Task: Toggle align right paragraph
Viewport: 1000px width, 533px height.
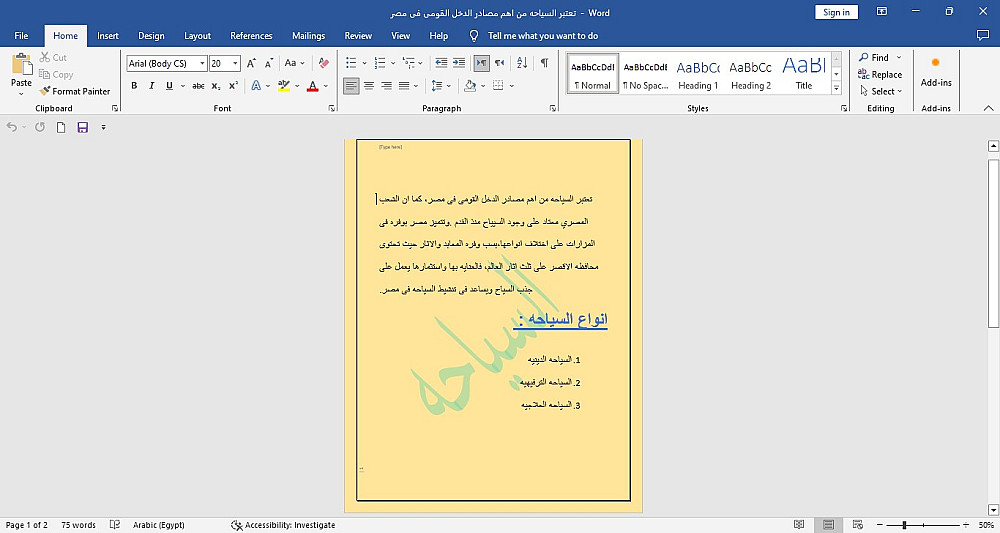Action: 386,85
